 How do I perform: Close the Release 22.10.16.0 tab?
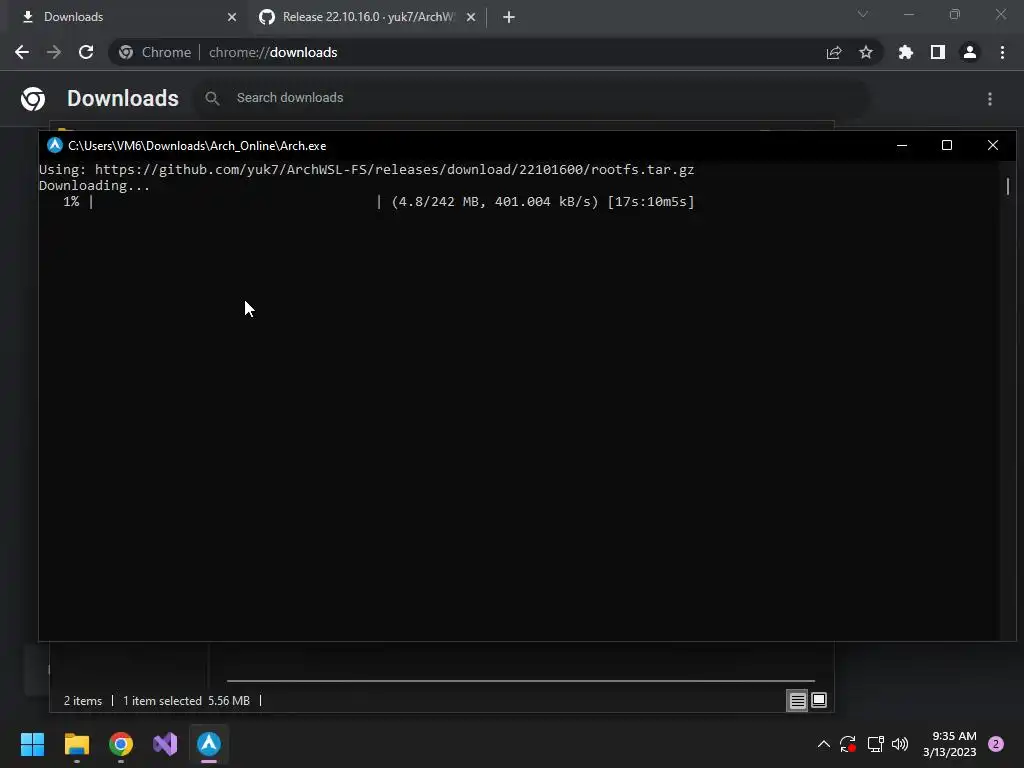coord(471,17)
